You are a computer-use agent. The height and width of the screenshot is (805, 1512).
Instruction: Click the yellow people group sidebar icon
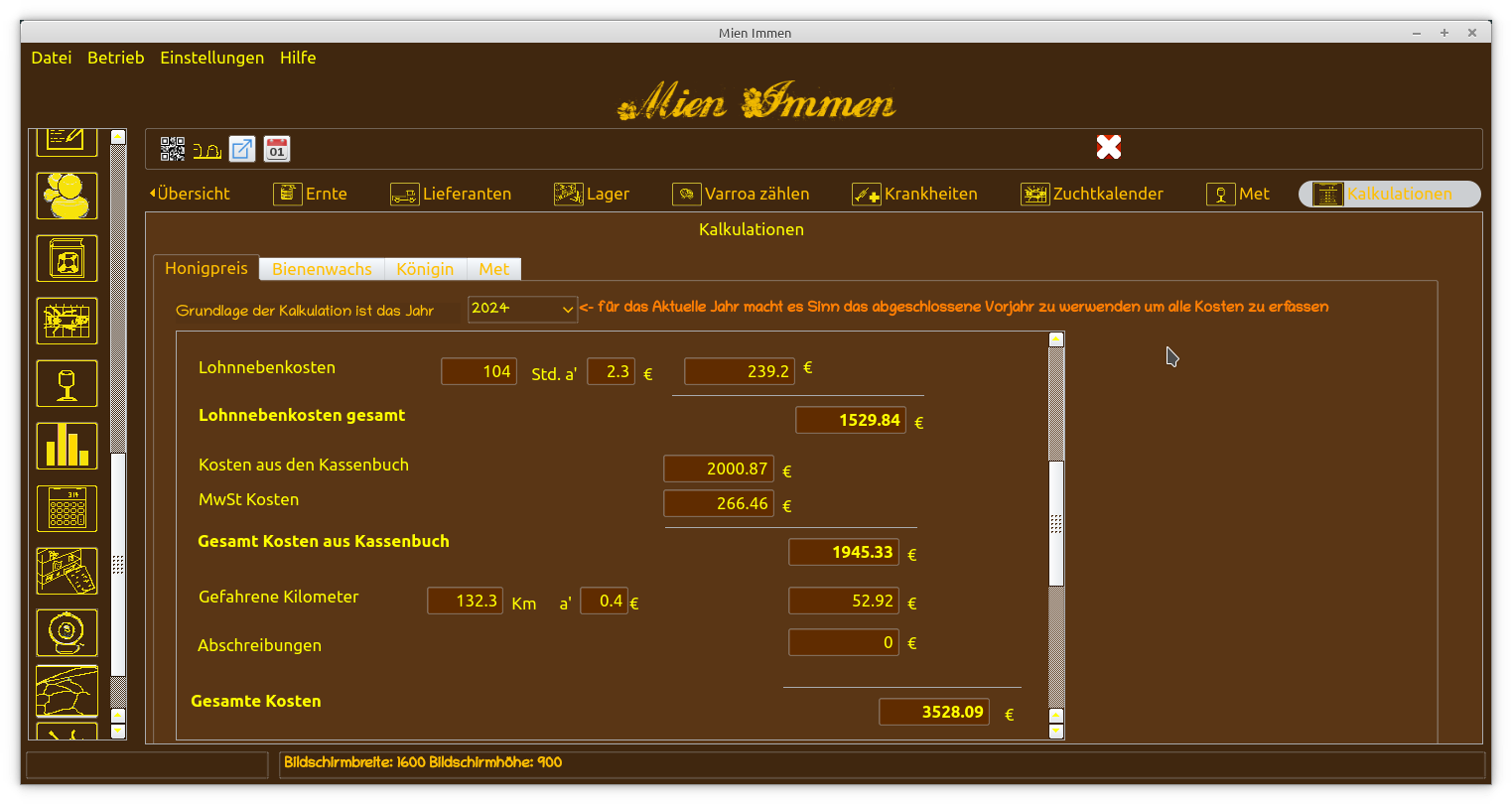pos(68,196)
